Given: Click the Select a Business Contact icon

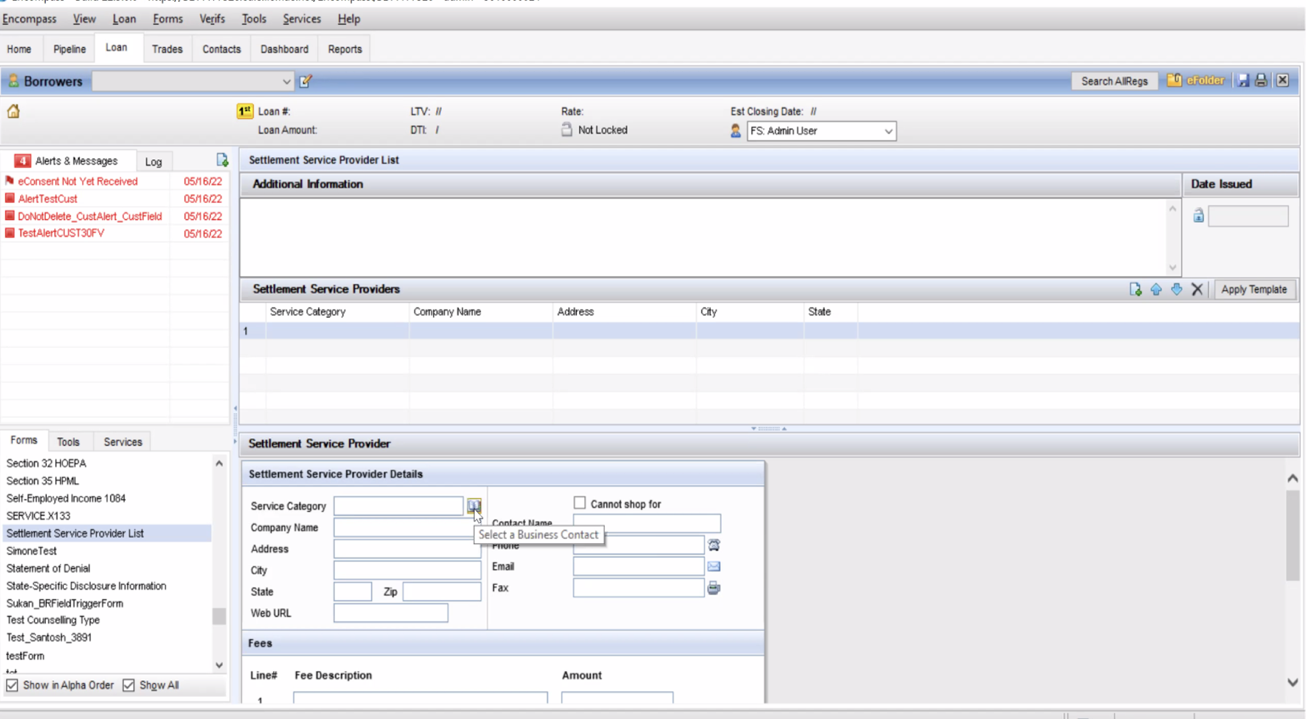Looking at the screenshot, I should pos(473,506).
